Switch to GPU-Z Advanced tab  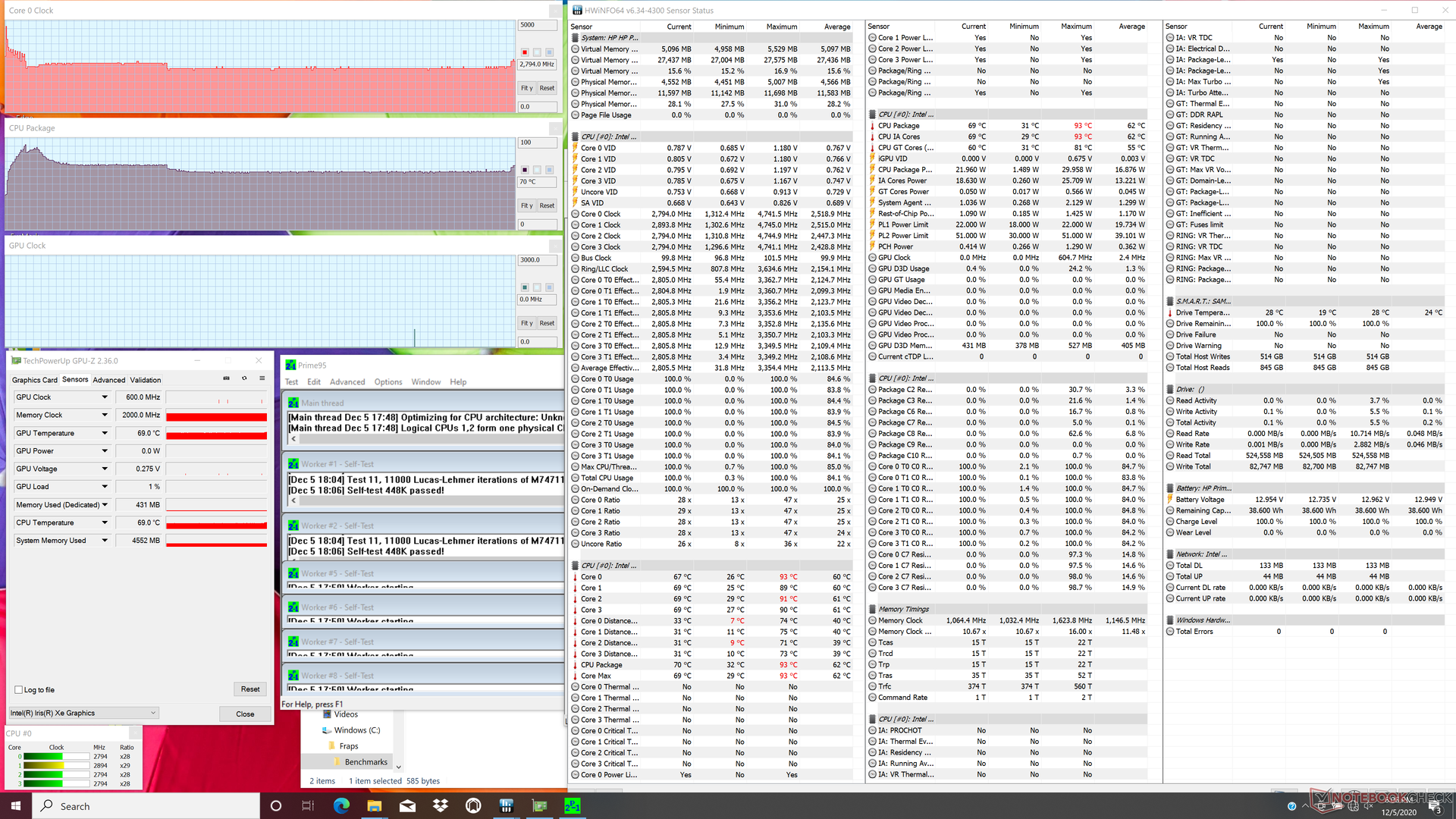point(109,380)
